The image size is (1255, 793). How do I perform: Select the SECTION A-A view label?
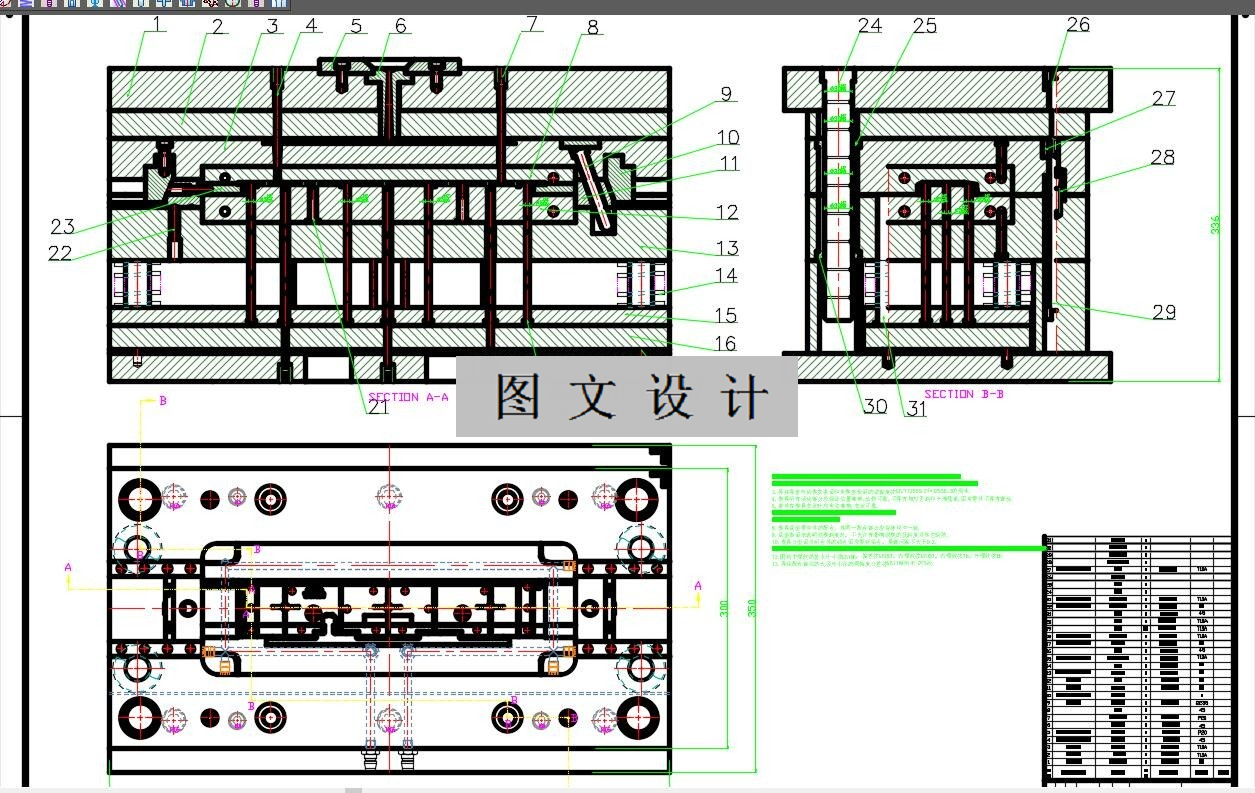coord(409,397)
